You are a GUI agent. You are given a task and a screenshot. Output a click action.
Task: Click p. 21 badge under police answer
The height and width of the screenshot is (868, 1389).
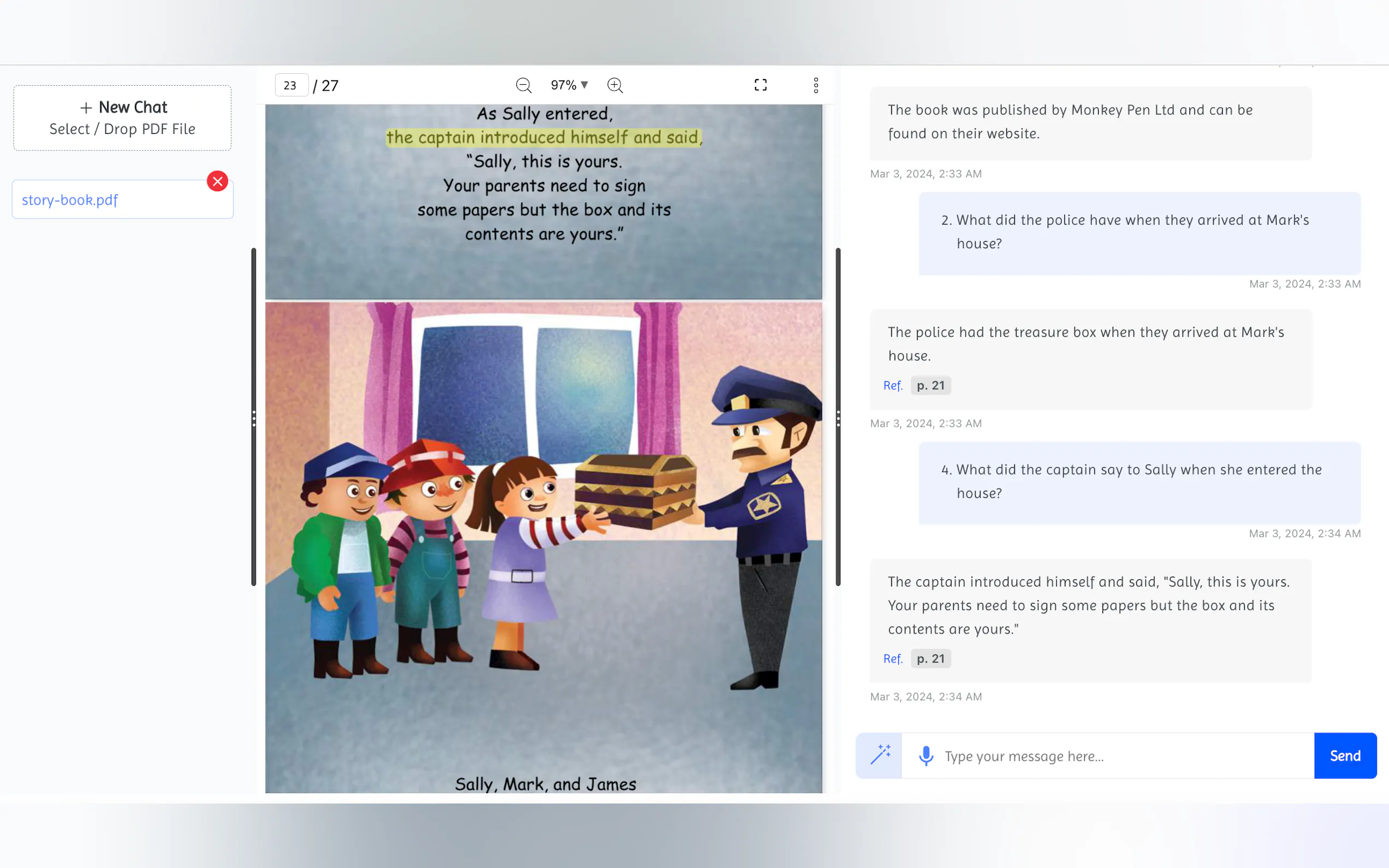(x=930, y=386)
